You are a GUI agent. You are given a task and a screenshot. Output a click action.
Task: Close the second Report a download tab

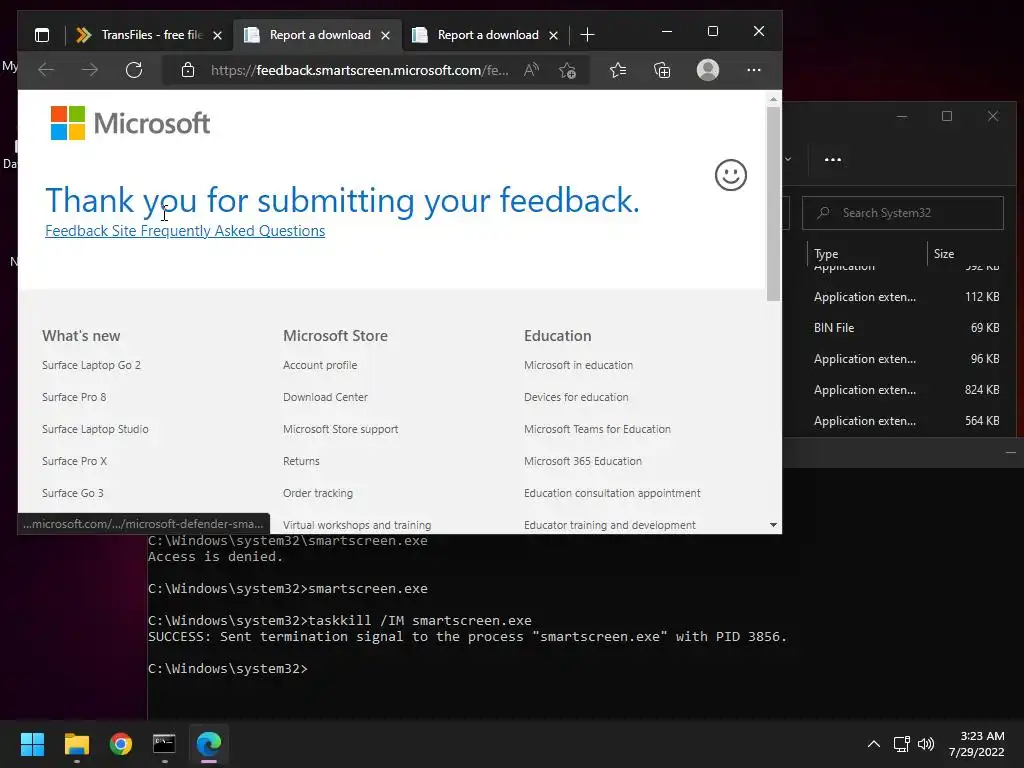tap(553, 35)
